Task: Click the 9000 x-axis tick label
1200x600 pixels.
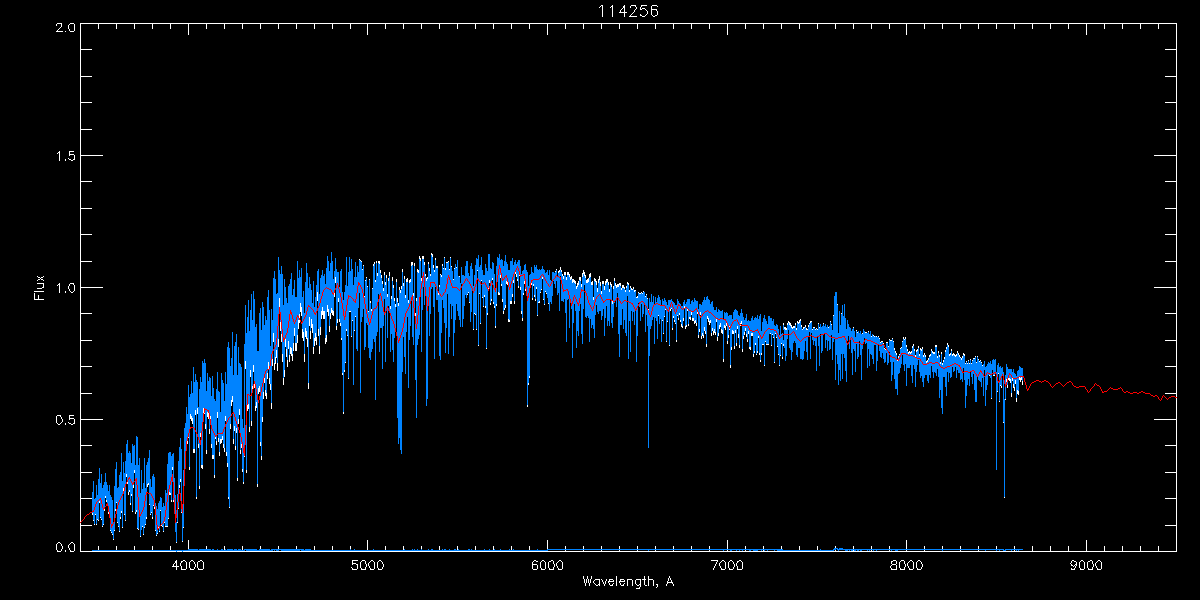Action: click(x=1086, y=564)
